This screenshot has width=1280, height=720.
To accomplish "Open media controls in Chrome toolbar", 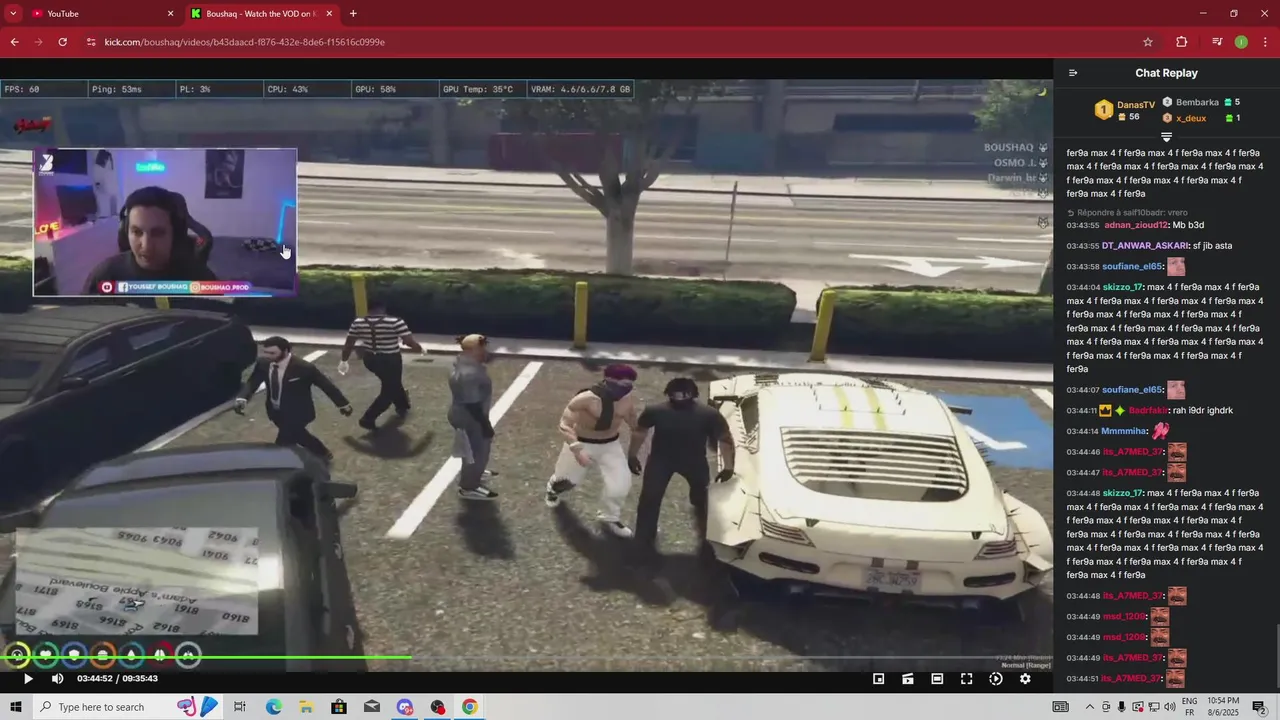I will 1217,42.
